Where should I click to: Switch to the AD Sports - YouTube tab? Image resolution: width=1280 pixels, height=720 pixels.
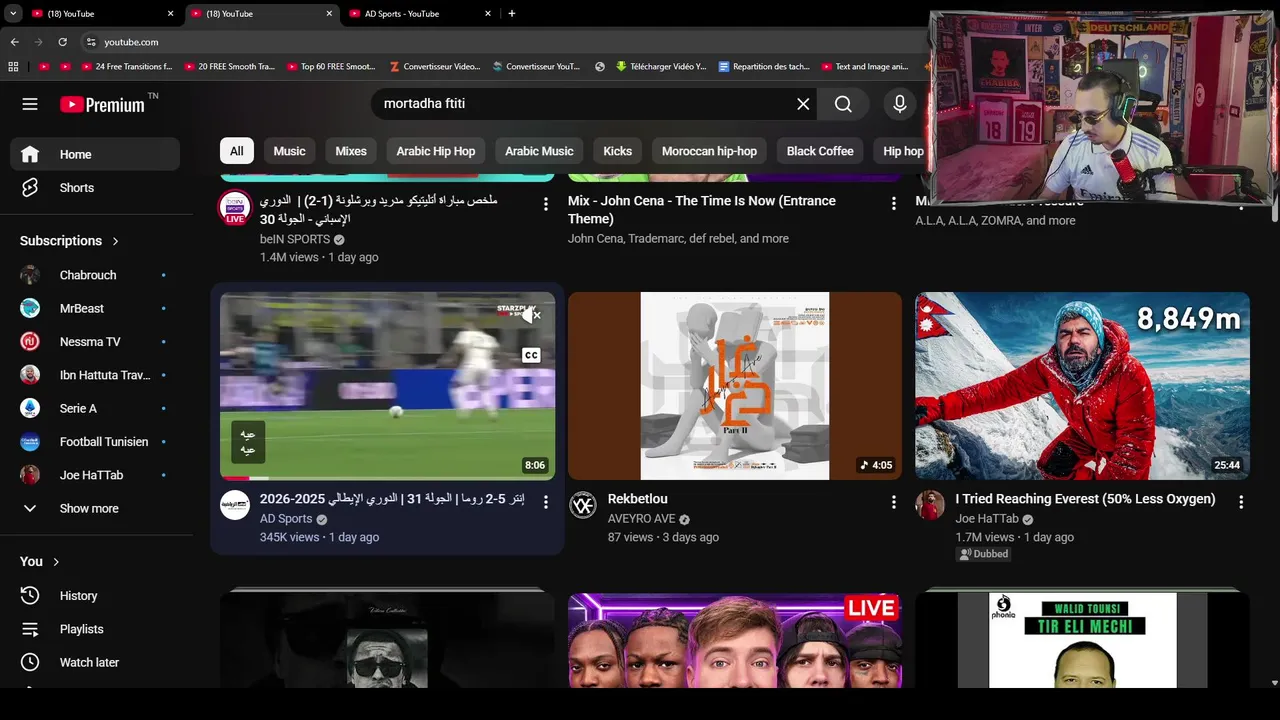pos(420,14)
